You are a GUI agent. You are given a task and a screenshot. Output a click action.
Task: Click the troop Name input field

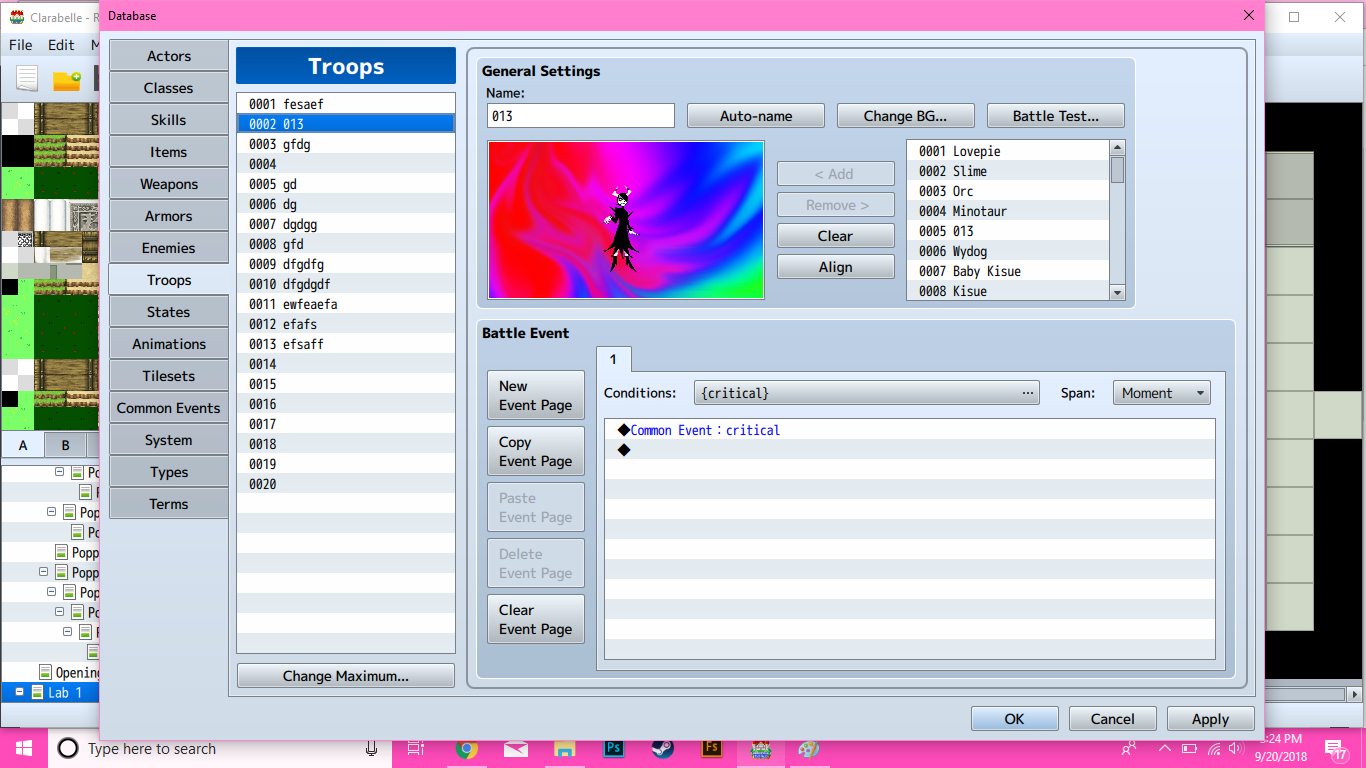pos(581,116)
